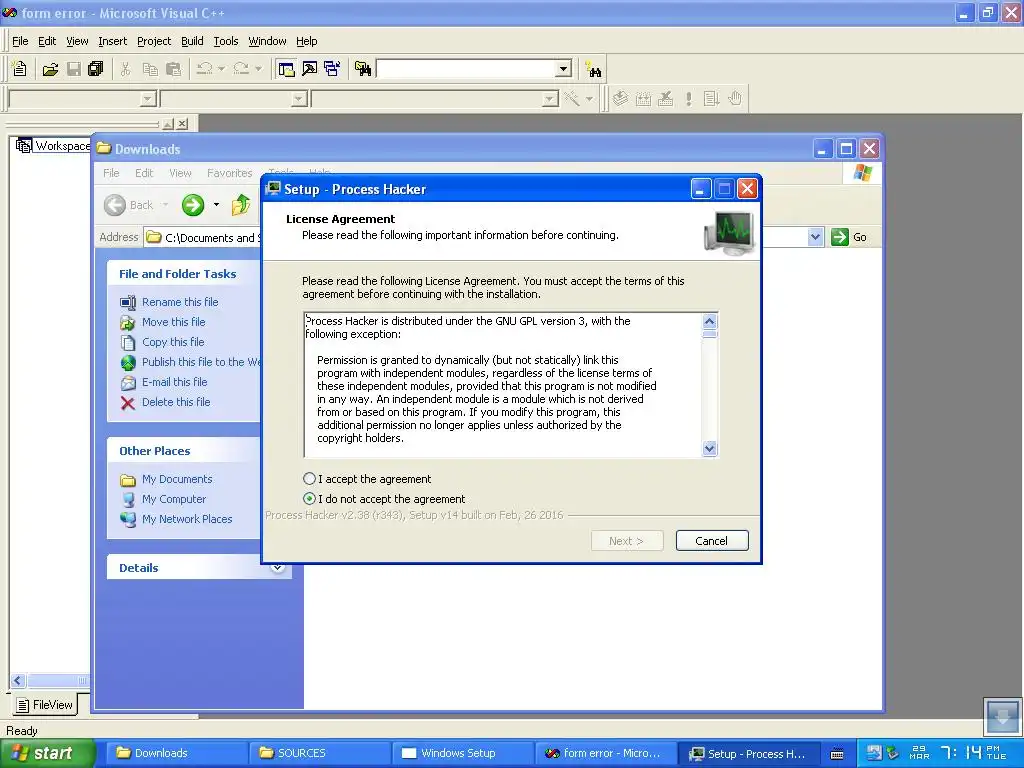1024x768 pixels.
Task: Click 'My Network Places' link
Action: pos(187,519)
